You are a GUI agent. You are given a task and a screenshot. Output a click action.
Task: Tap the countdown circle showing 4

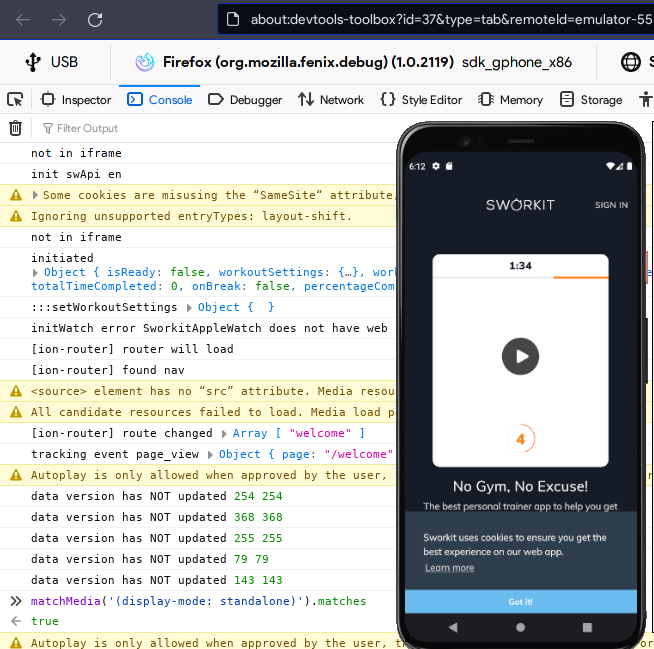click(520, 439)
